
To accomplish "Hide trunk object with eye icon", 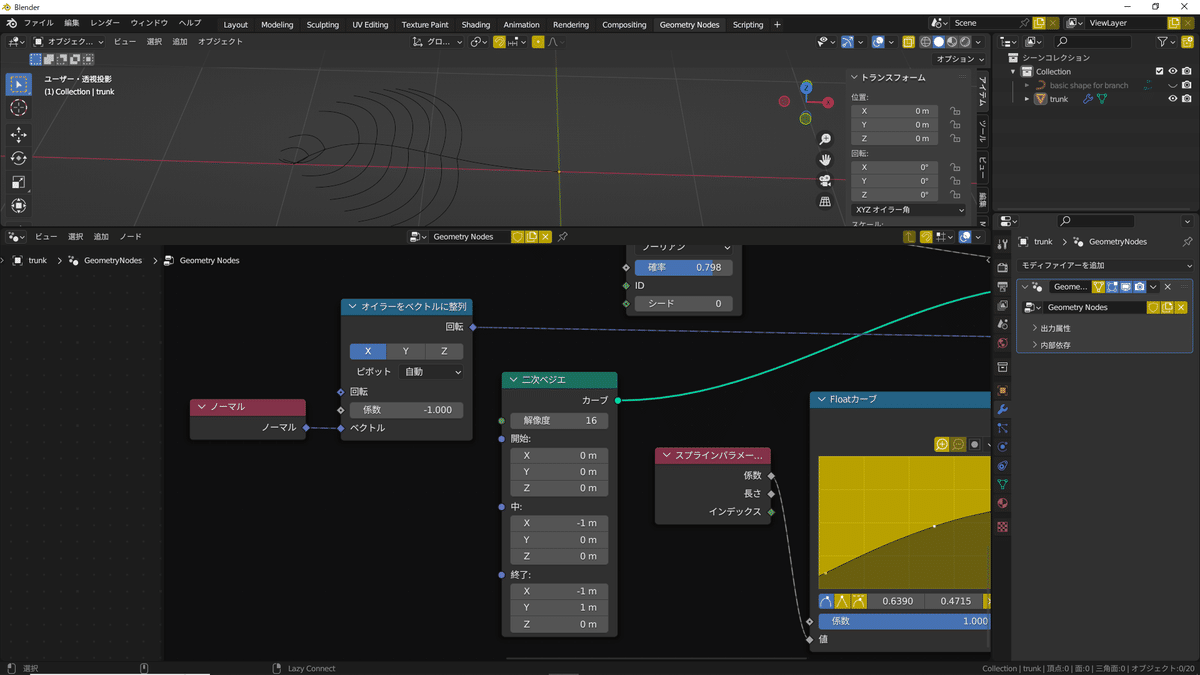I will pos(1173,99).
